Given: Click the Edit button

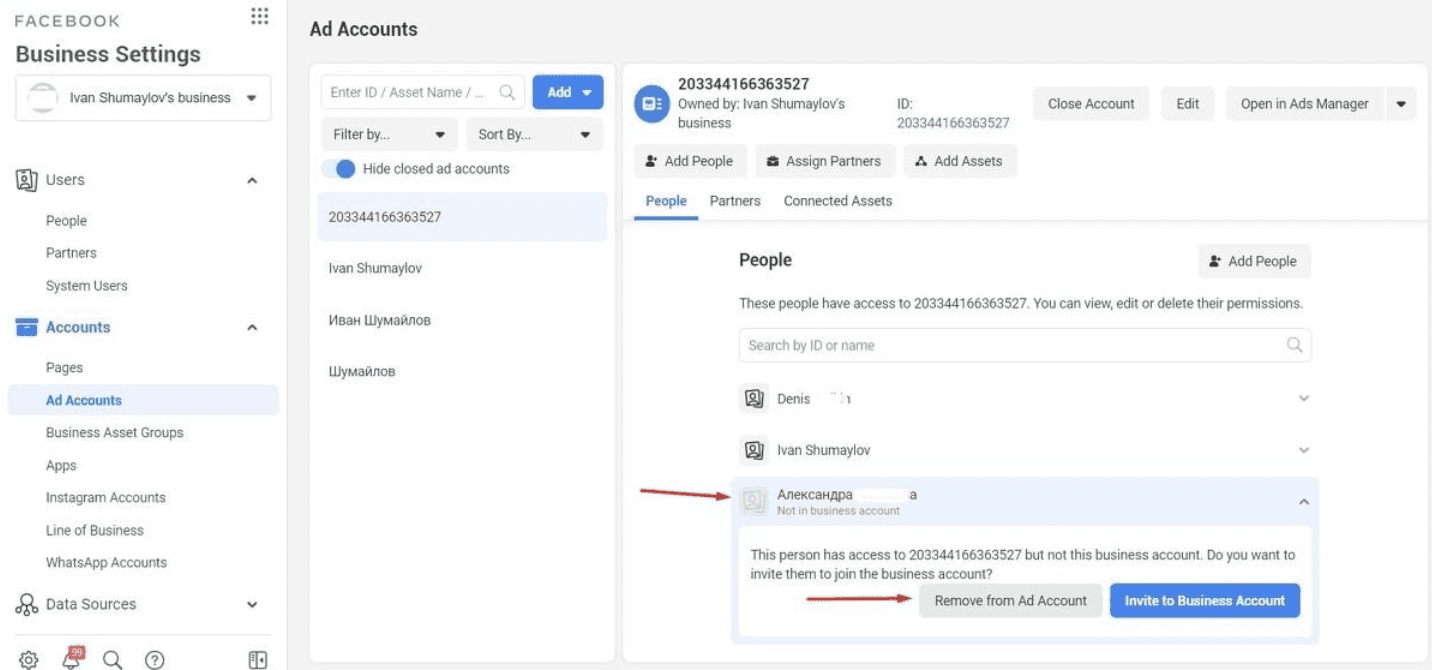Looking at the screenshot, I should point(1188,104).
